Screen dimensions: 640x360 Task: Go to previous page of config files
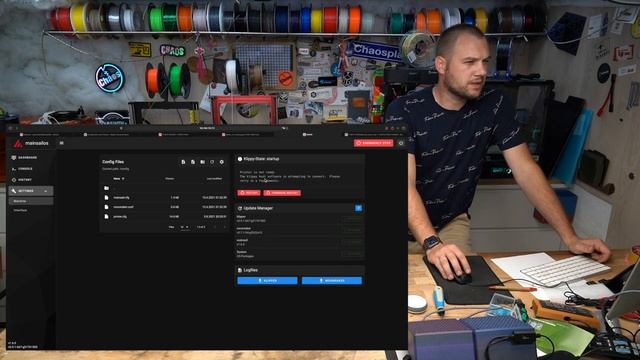point(215,227)
